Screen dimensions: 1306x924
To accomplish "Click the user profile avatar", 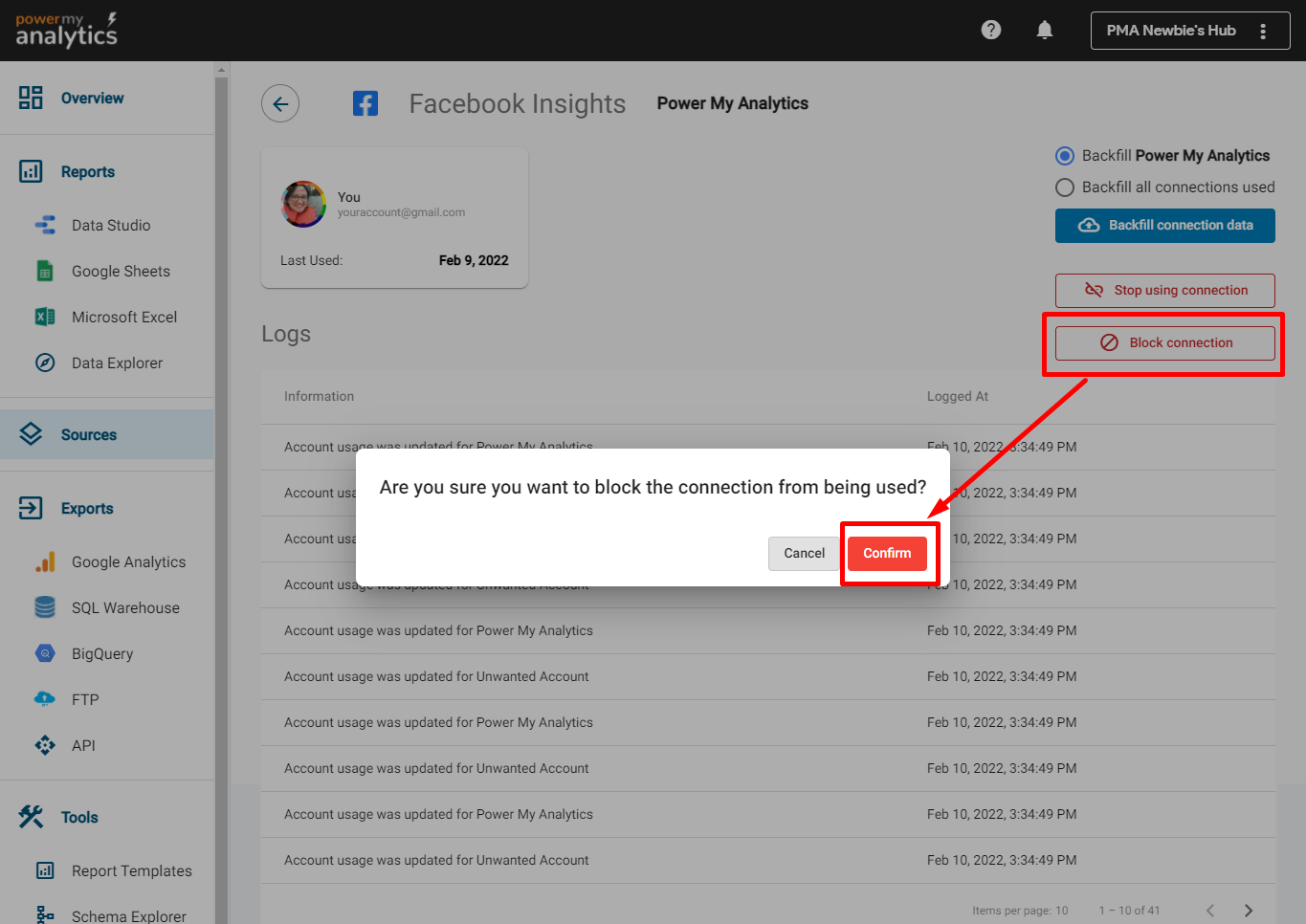I will coord(303,205).
